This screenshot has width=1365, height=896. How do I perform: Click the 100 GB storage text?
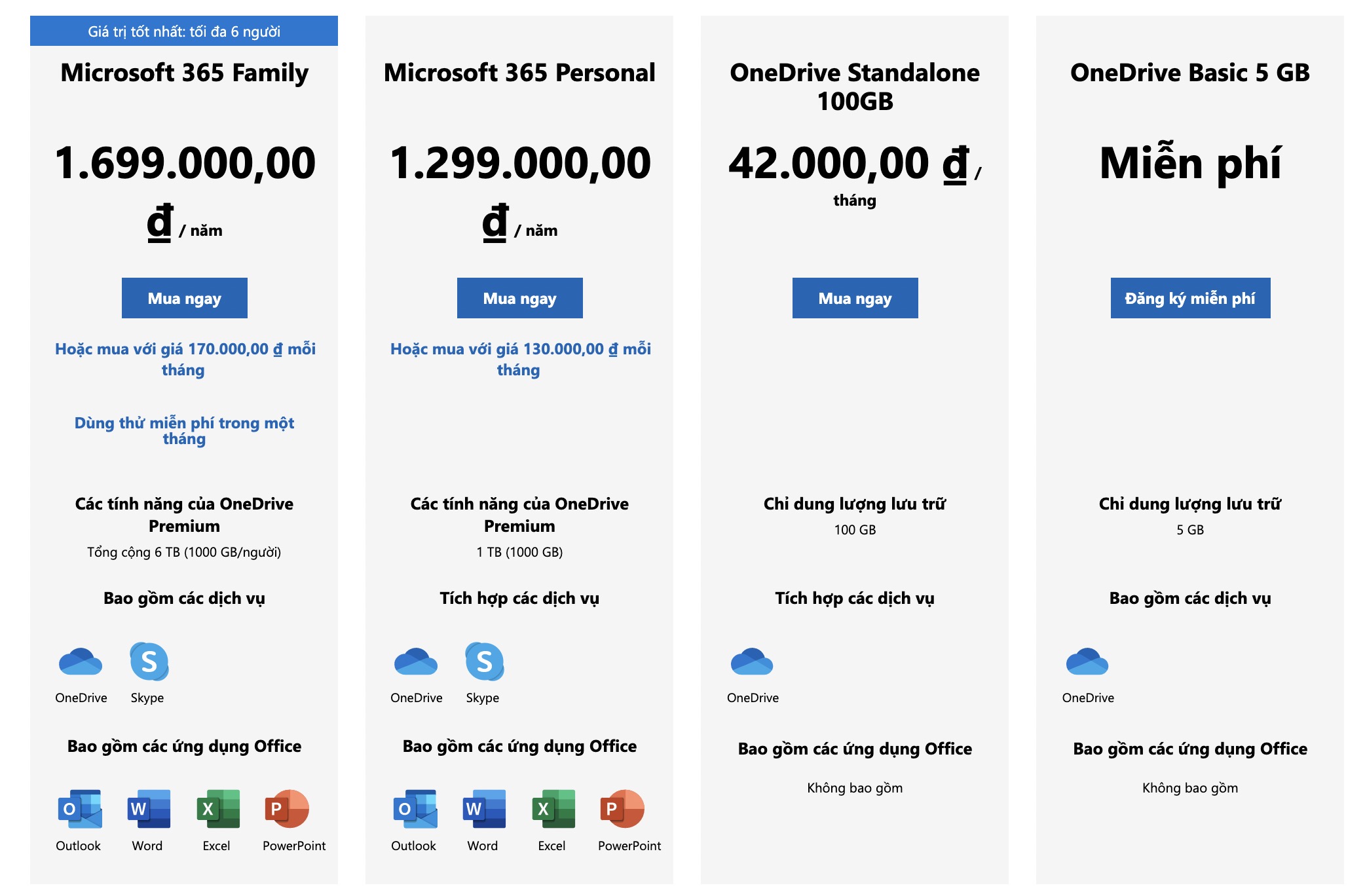point(855,530)
